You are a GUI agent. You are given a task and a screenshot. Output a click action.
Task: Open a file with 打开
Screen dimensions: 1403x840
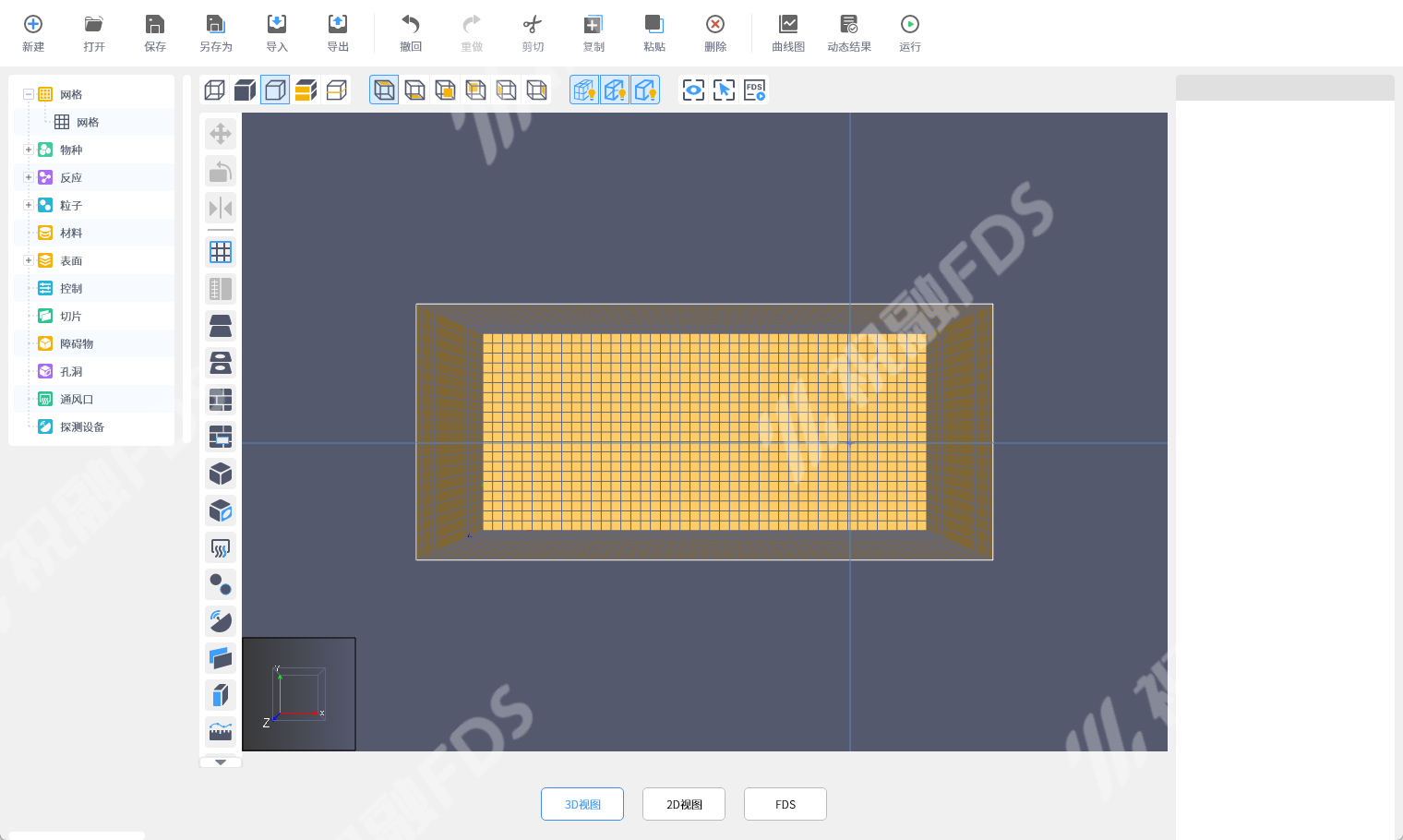pos(94,33)
